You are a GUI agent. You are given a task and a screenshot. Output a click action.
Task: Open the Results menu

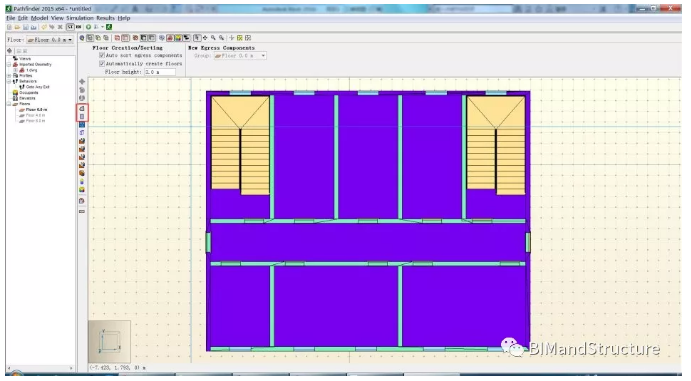coord(105,18)
